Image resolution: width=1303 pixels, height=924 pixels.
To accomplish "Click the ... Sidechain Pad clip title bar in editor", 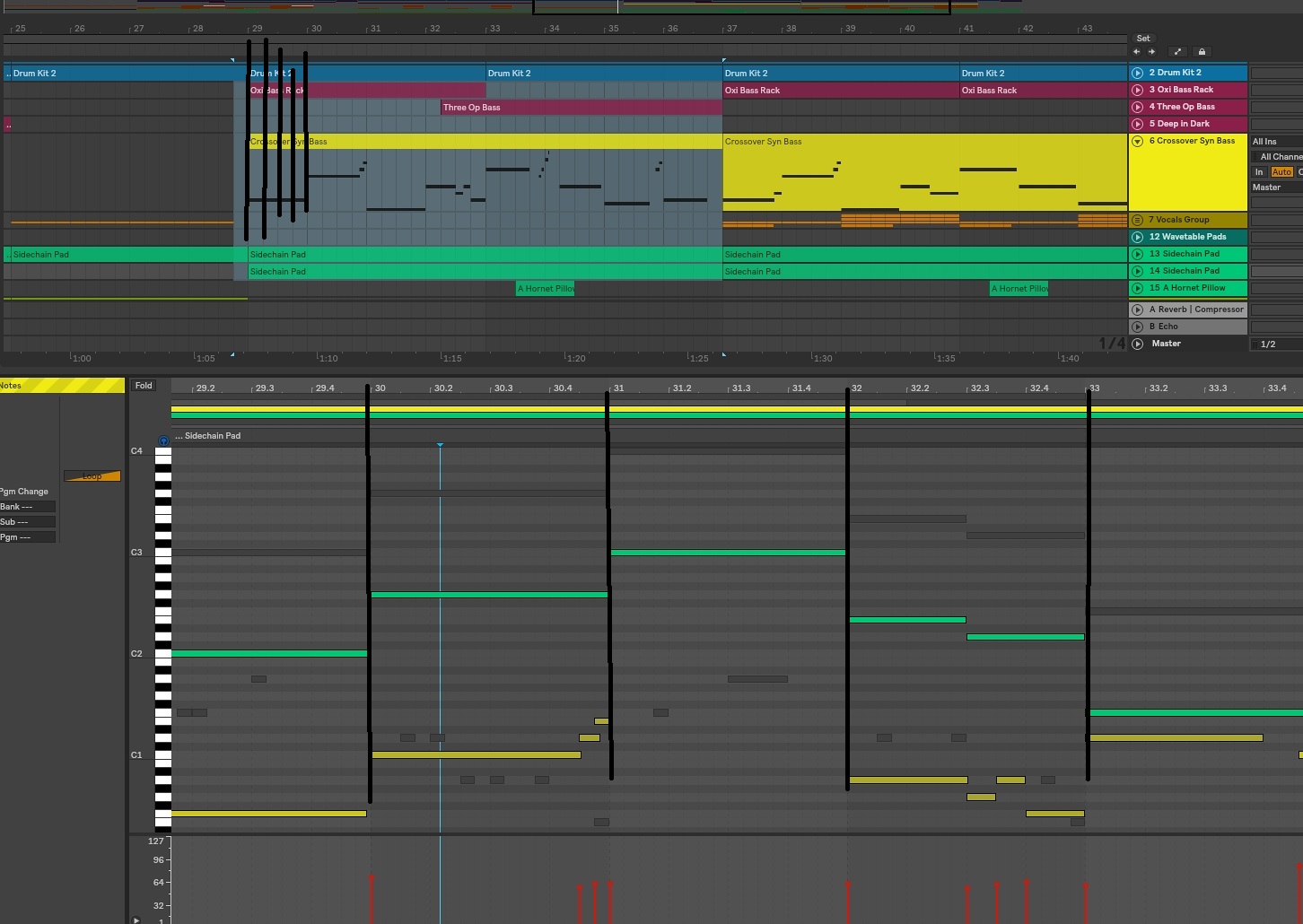I will (x=737, y=436).
